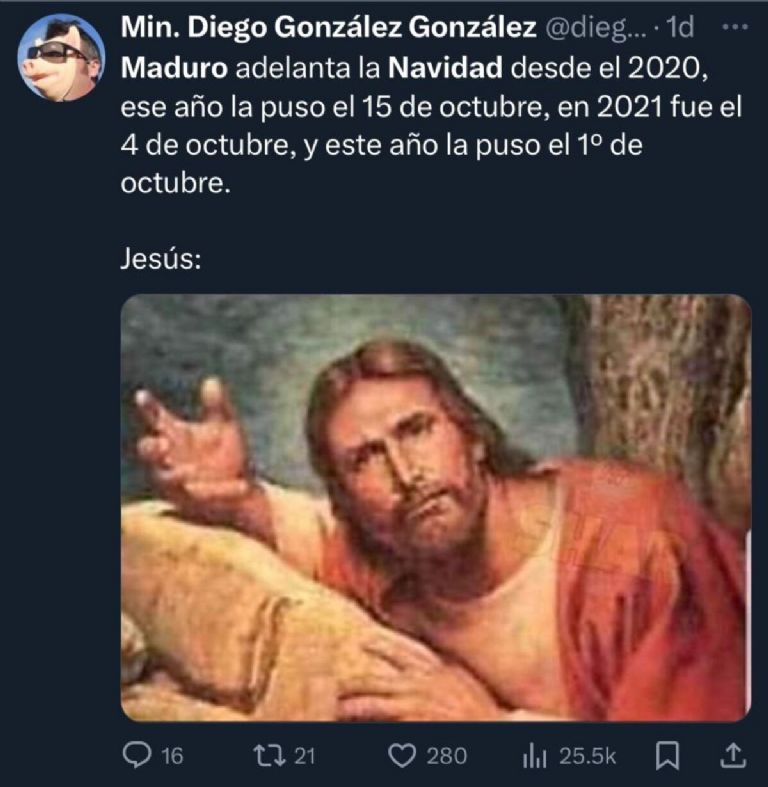The image size is (768, 787).
Task: Click the like count 280
Action: pyautogui.click(x=446, y=757)
